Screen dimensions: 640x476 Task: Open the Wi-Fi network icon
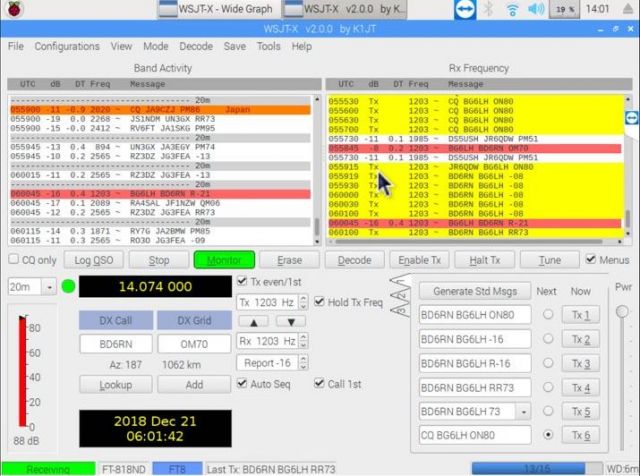pos(512,9)
